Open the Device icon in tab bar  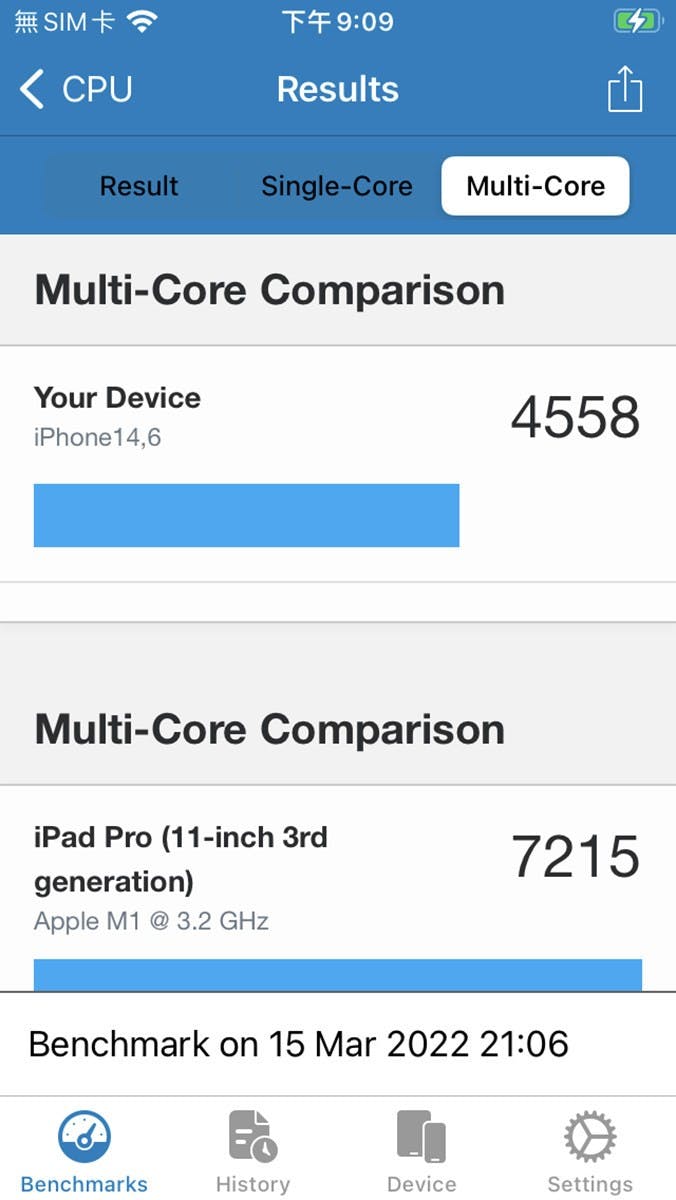pos(421,1138)
